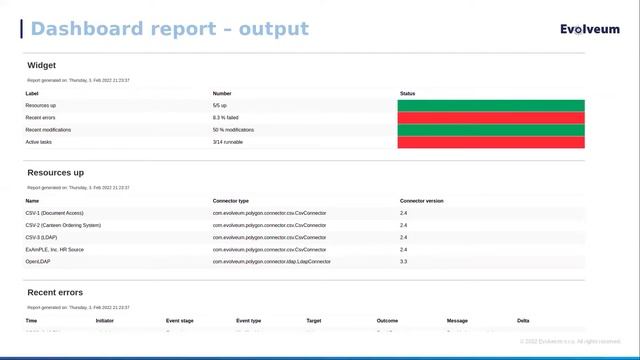Click version 3.3 in the OpenLDAP row
Image resolution: width=640 pixels, height=360 pixels.
(403, 261)
